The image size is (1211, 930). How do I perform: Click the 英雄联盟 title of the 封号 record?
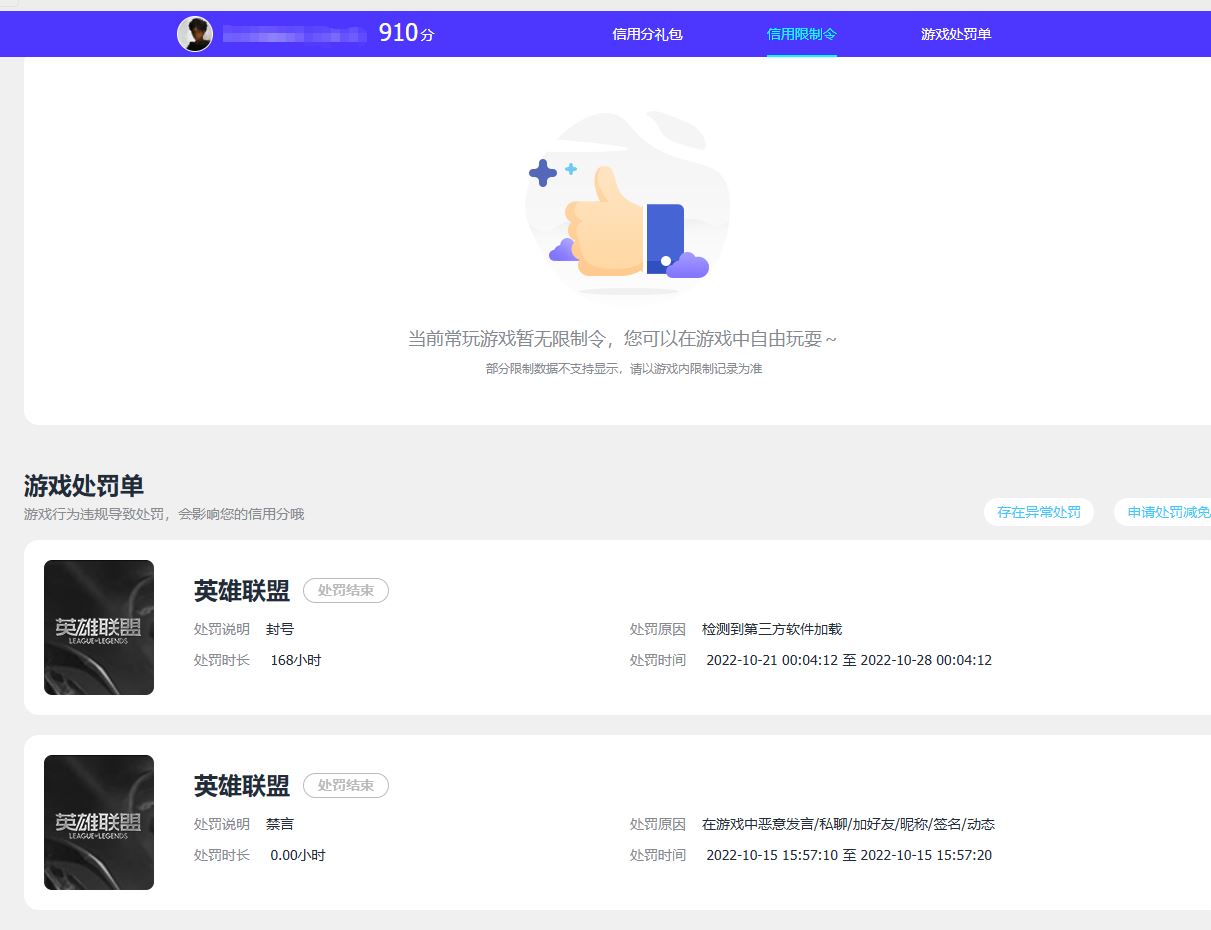242,591
